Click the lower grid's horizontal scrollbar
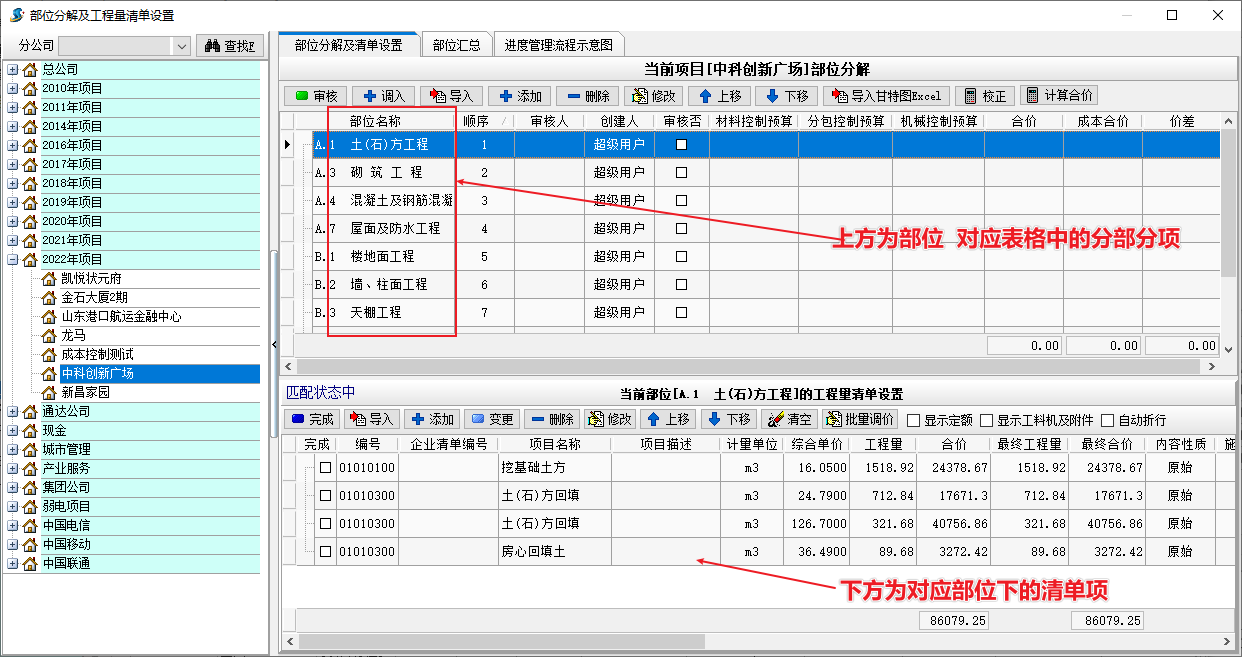 [500, 641]
